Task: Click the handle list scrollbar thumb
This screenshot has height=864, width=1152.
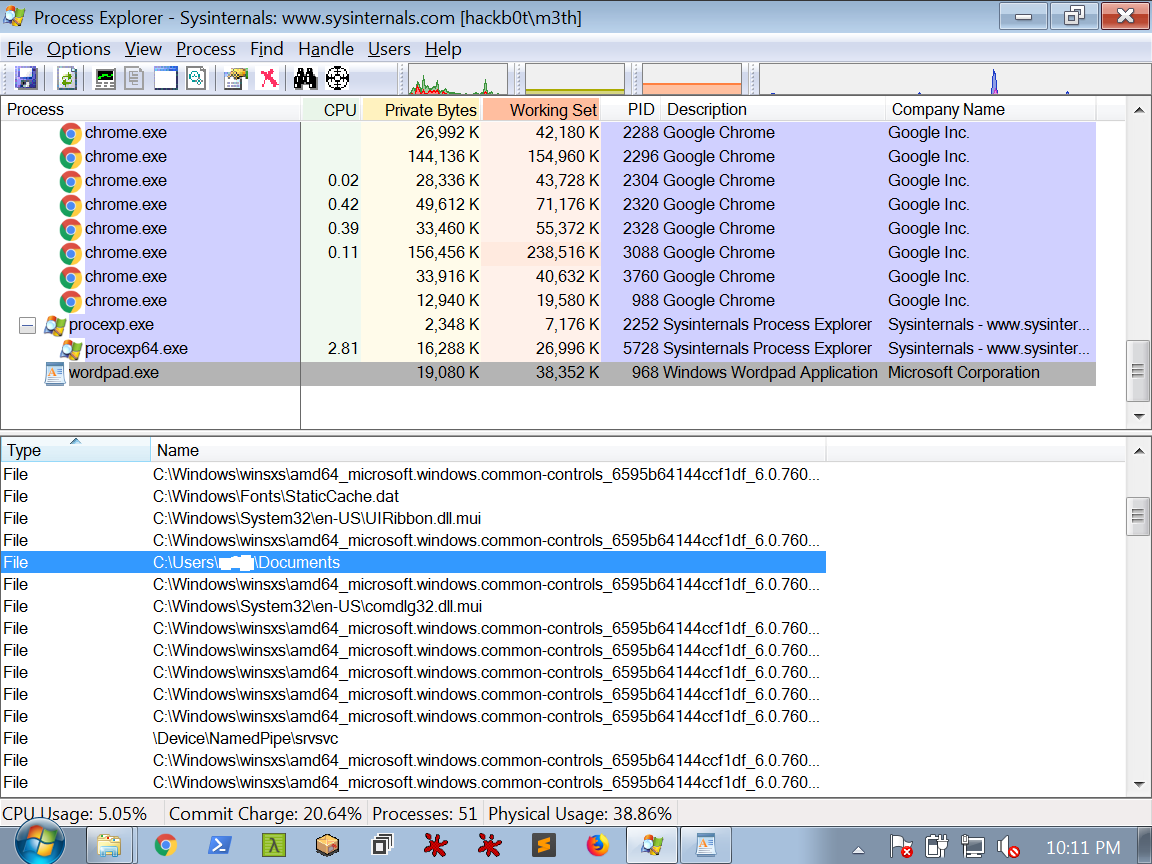Action: click(1139, 516)
